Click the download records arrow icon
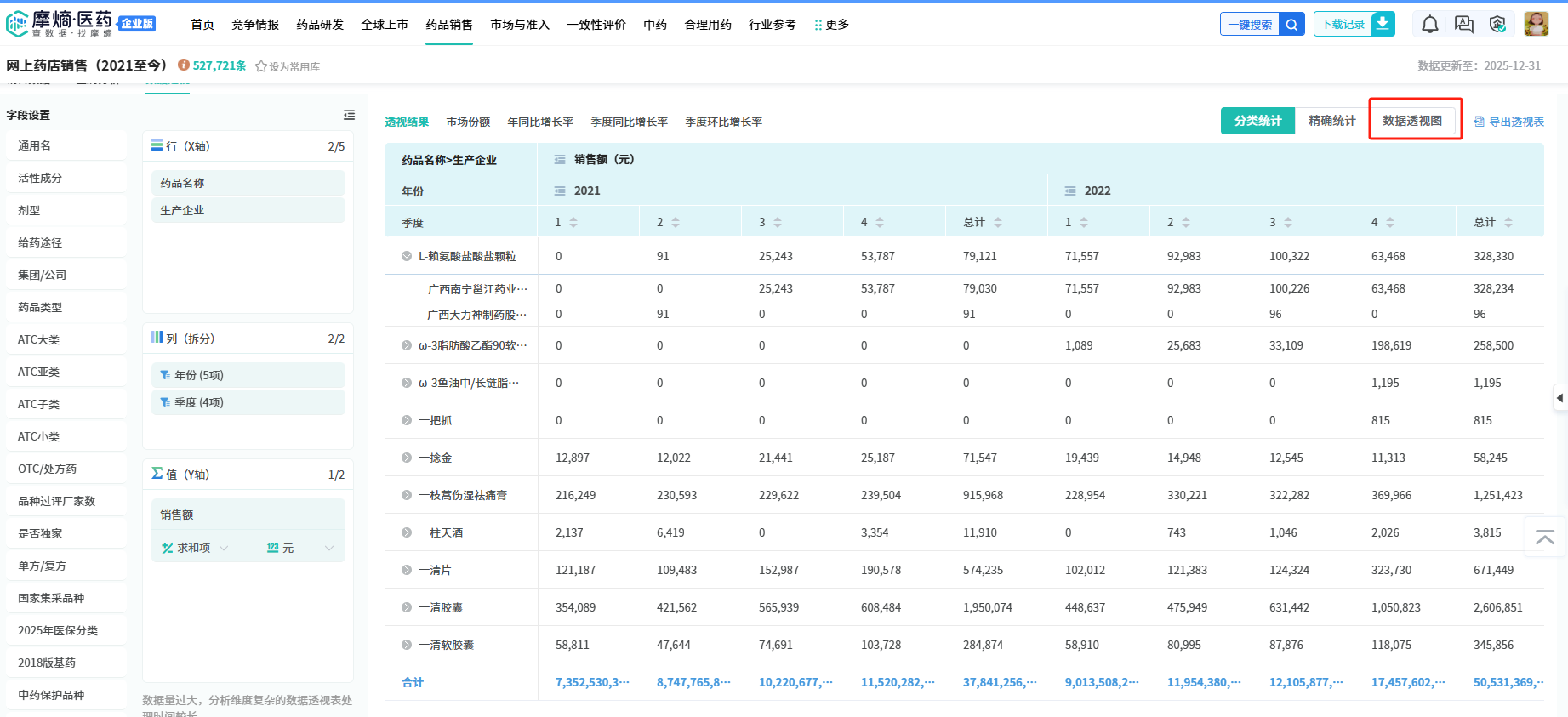Screen dimensions: 1568x717 pyautogui.click(x=1383, y=24)
